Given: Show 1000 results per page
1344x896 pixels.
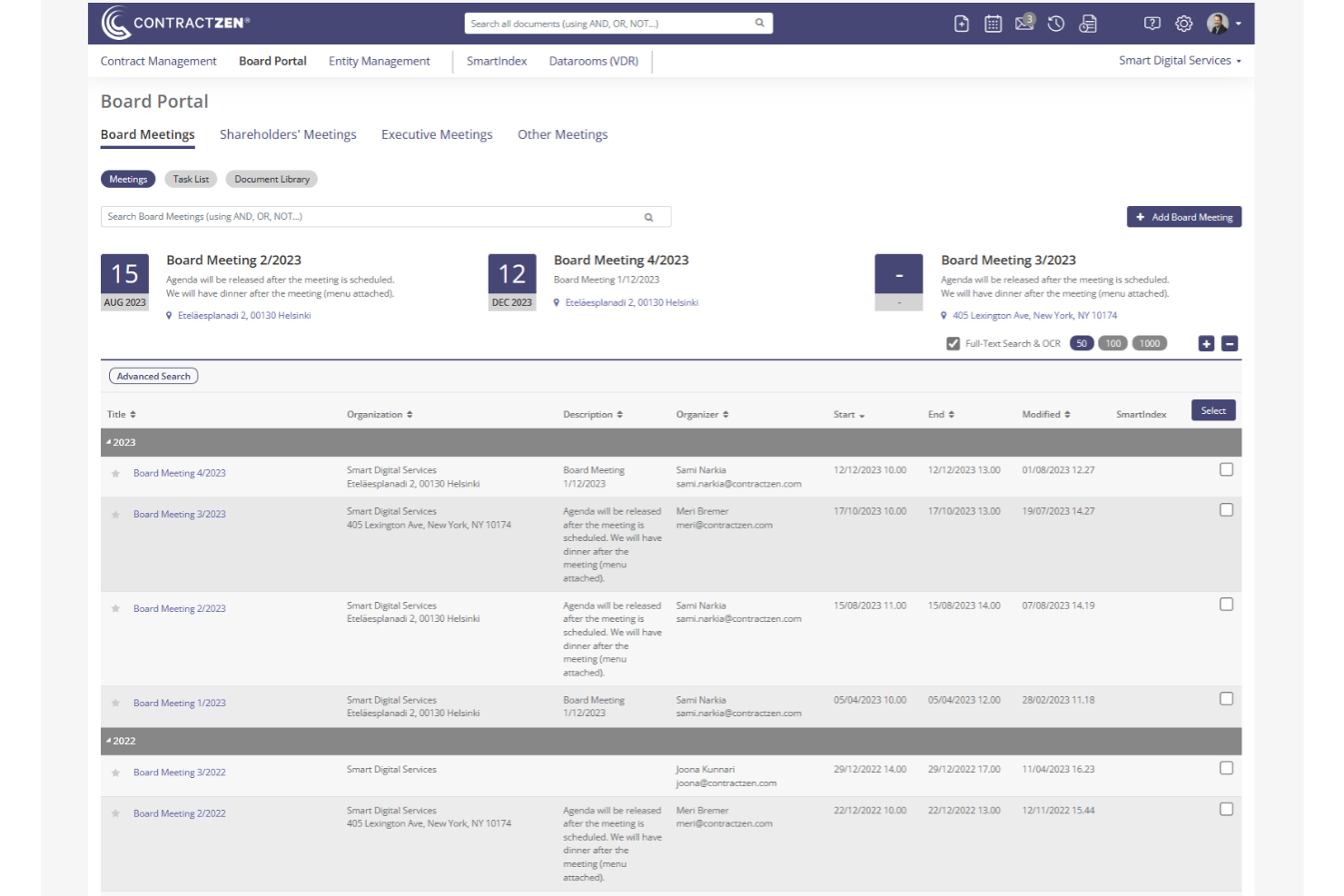Looking at the screenshot, I should tap(1150, 343).
